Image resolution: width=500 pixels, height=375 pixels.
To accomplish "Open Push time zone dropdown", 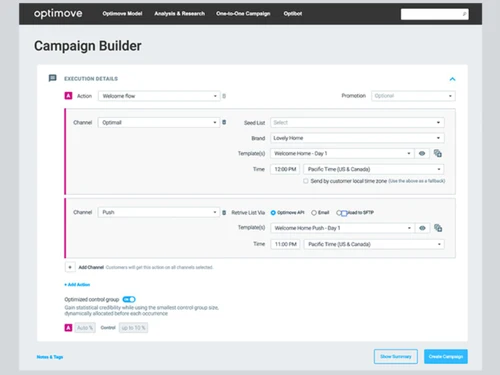I will (x=374, y=244).
